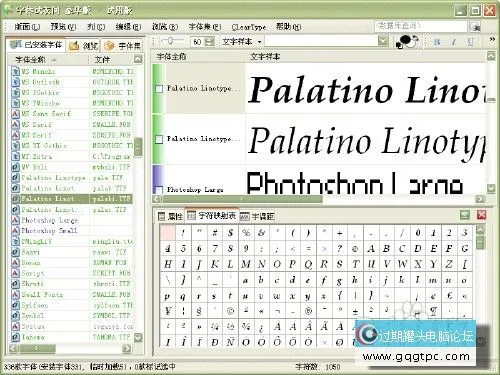Click the Script font icon
Image resolution: width=500 pixels, height=375 pixels.
click(15, 273)
